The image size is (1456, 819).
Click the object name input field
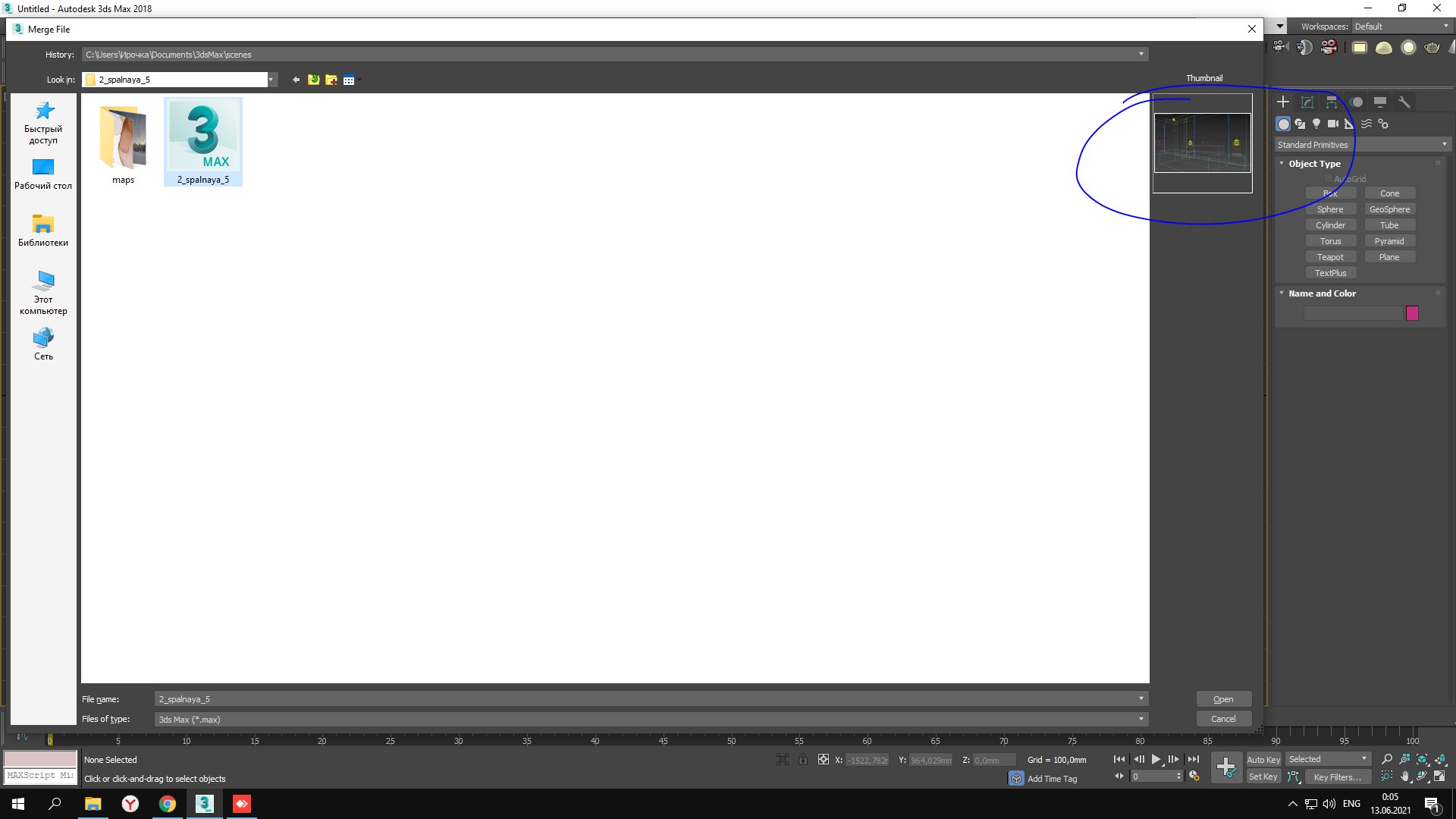coord(1354,313)
